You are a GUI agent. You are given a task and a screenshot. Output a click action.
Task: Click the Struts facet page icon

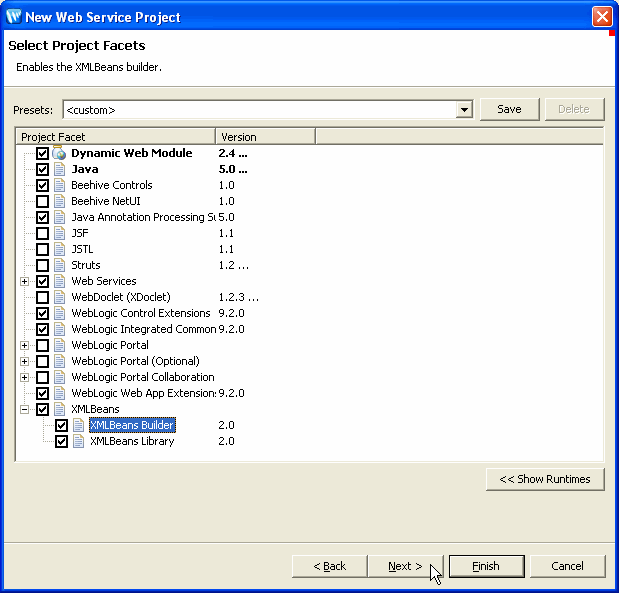coord(60,265)
